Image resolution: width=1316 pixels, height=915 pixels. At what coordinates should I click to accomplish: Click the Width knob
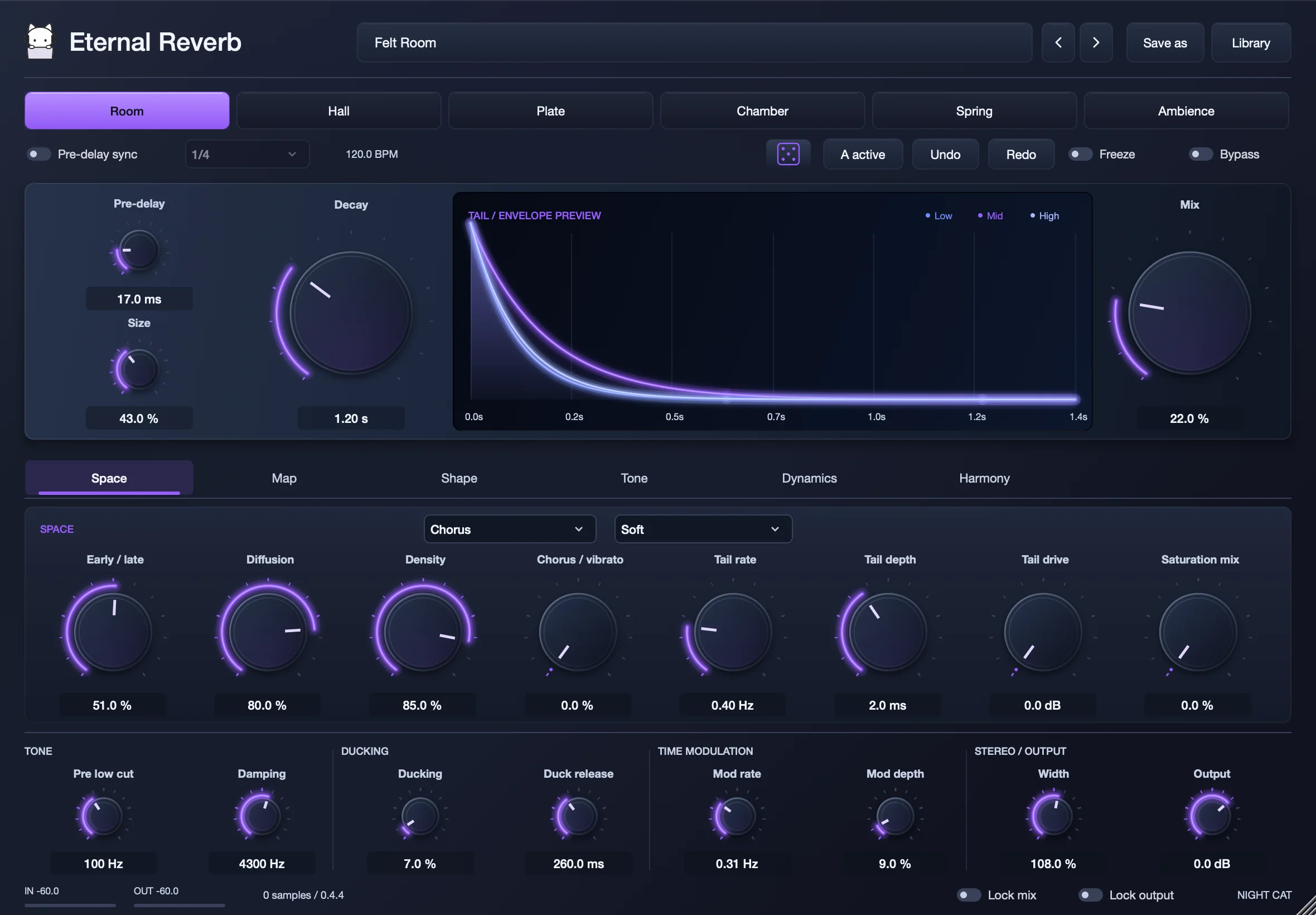point(1053,816)
